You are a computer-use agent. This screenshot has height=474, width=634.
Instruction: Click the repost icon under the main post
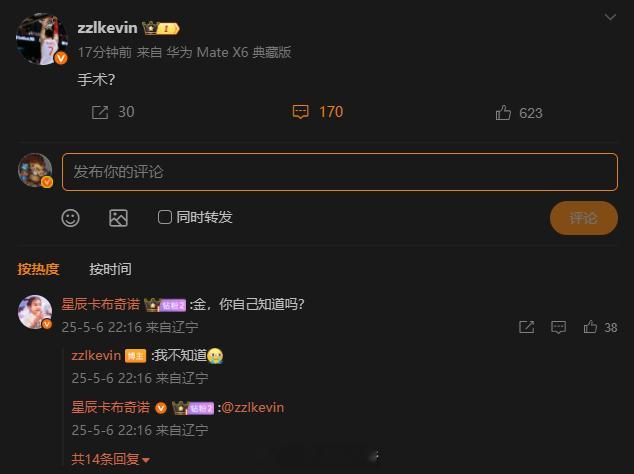tap(100, 112)
